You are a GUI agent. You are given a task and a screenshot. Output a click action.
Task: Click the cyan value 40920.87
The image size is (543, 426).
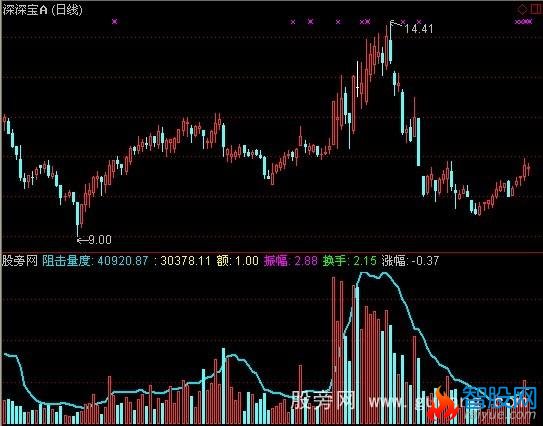coord(123,260)
